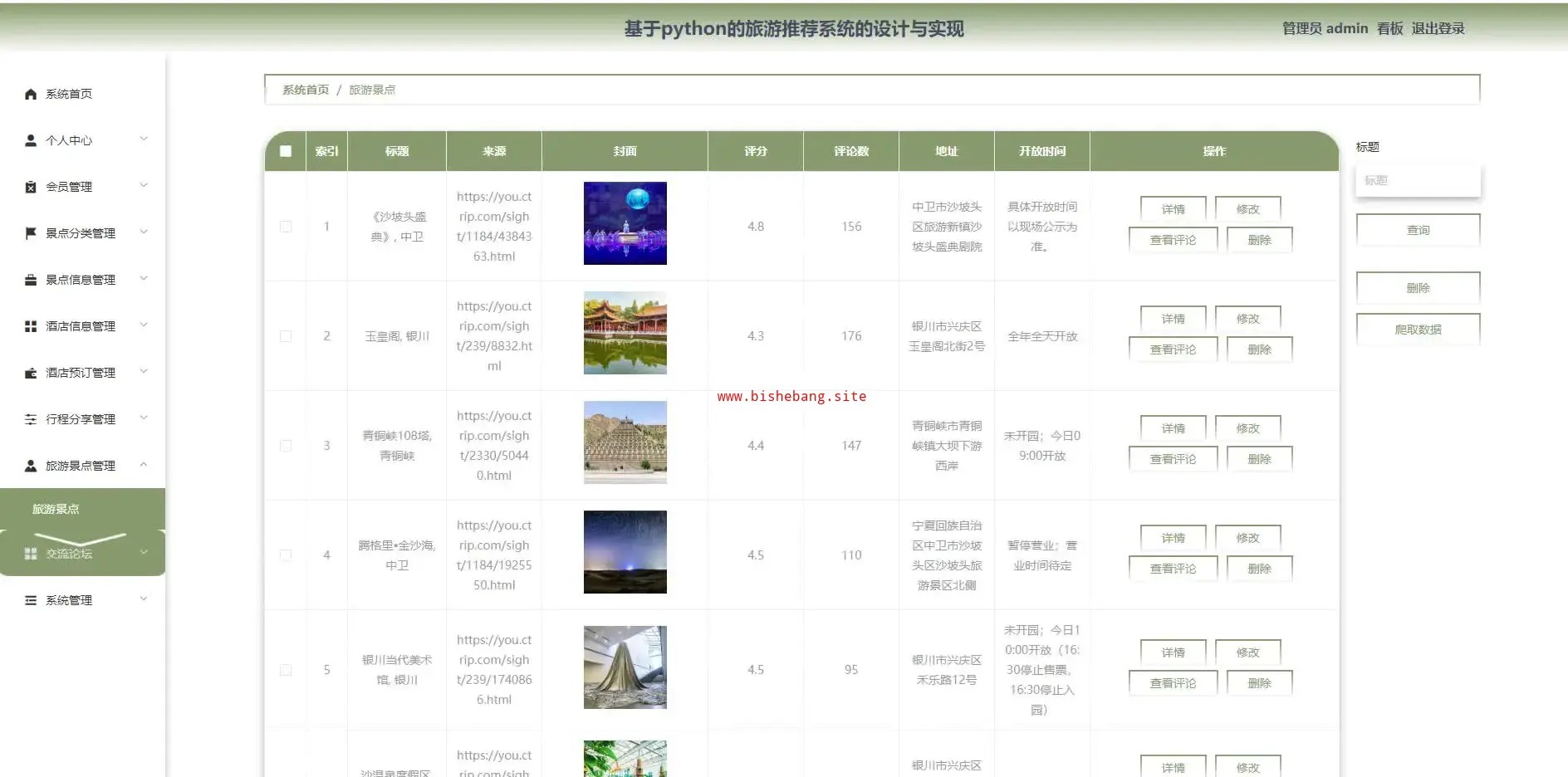The image size is (1568, 777).
Task: Open 系统首页 in the breadcrumb
Action: 306,90
